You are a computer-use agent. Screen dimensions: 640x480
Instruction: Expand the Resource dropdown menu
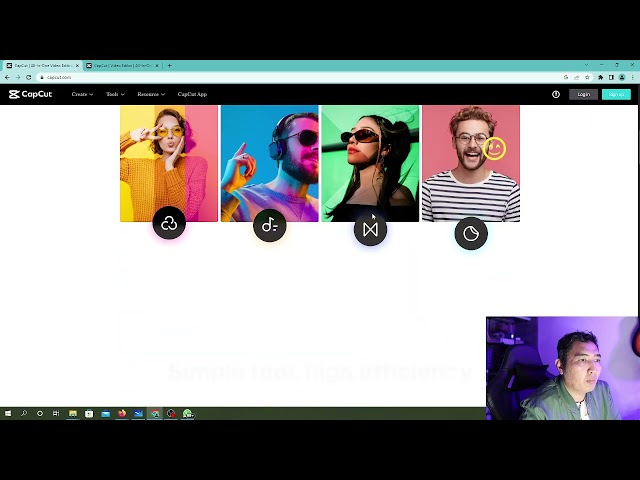pyautogui.click(x=151, y=94)
